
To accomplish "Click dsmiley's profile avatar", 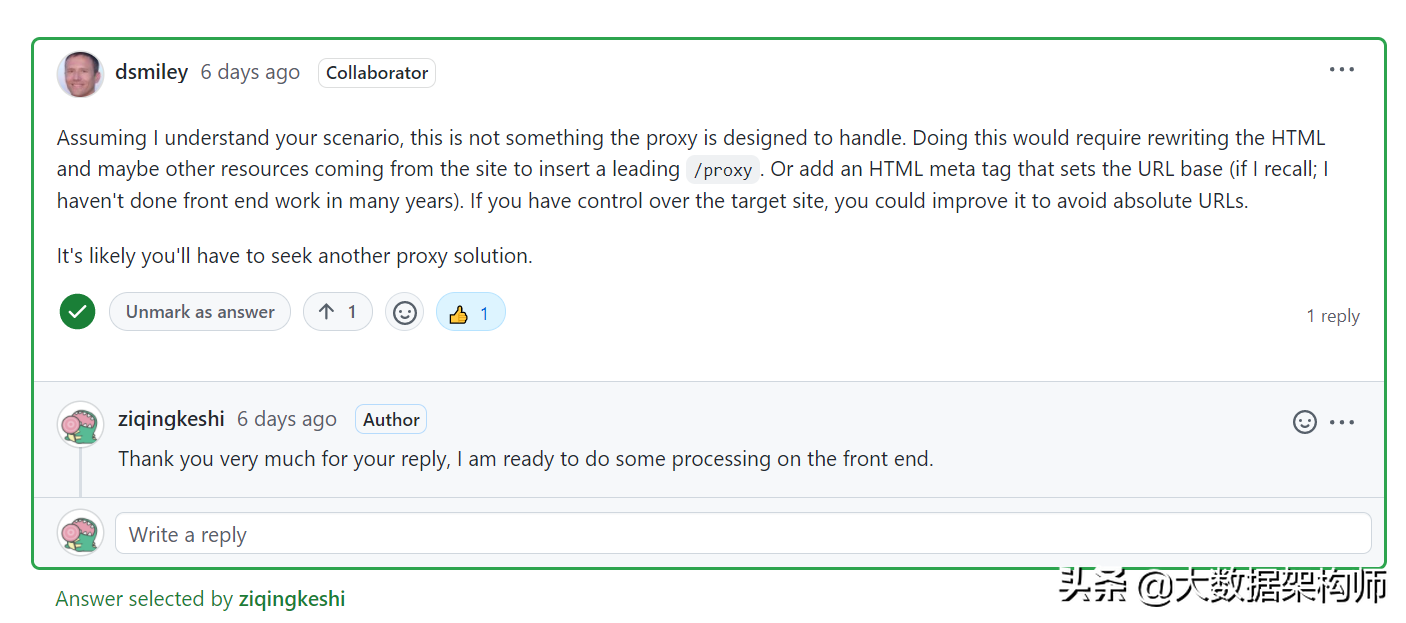I will [81, 74].
